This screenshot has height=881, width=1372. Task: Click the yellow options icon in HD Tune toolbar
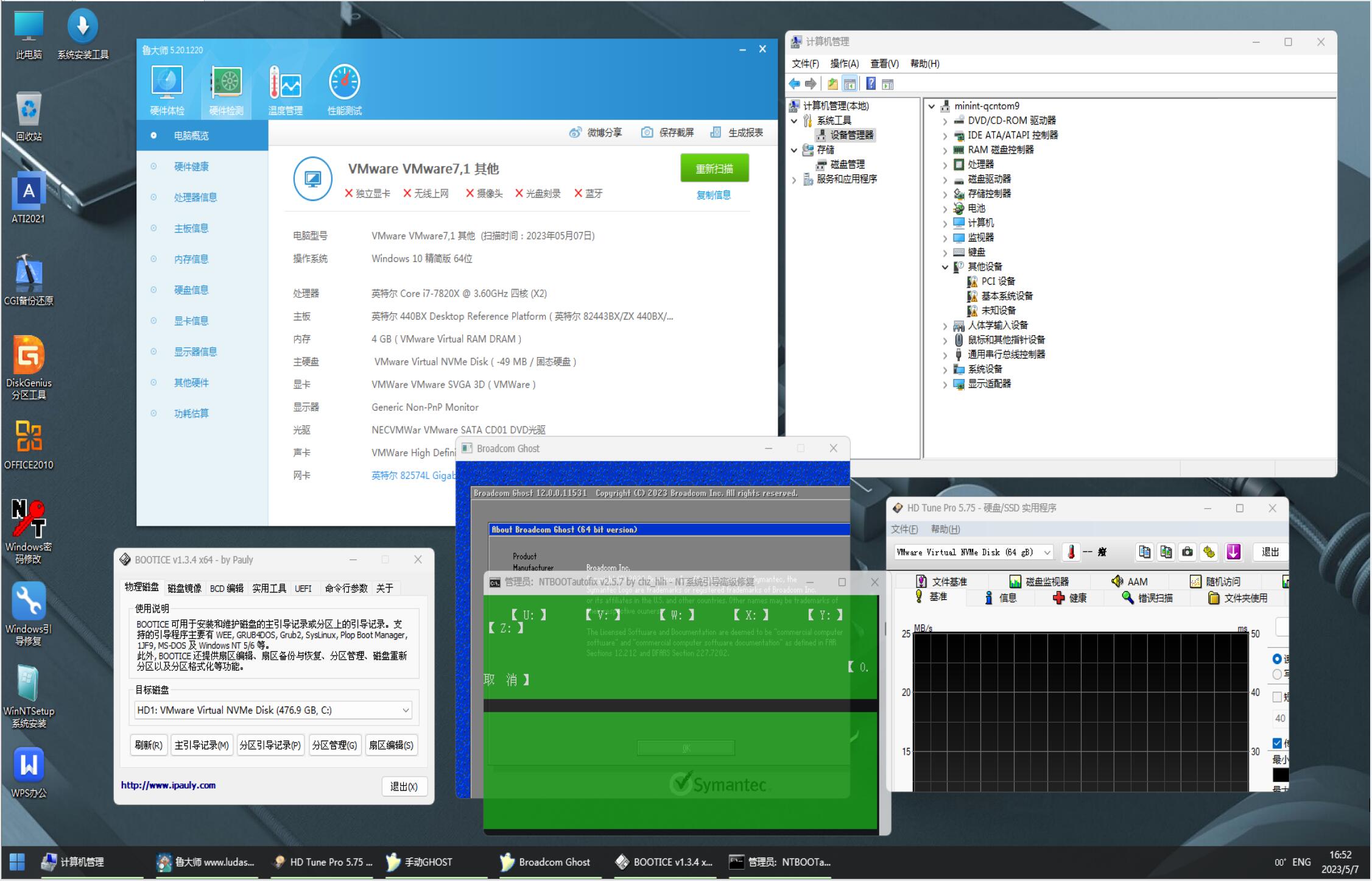click(1209, 552)
